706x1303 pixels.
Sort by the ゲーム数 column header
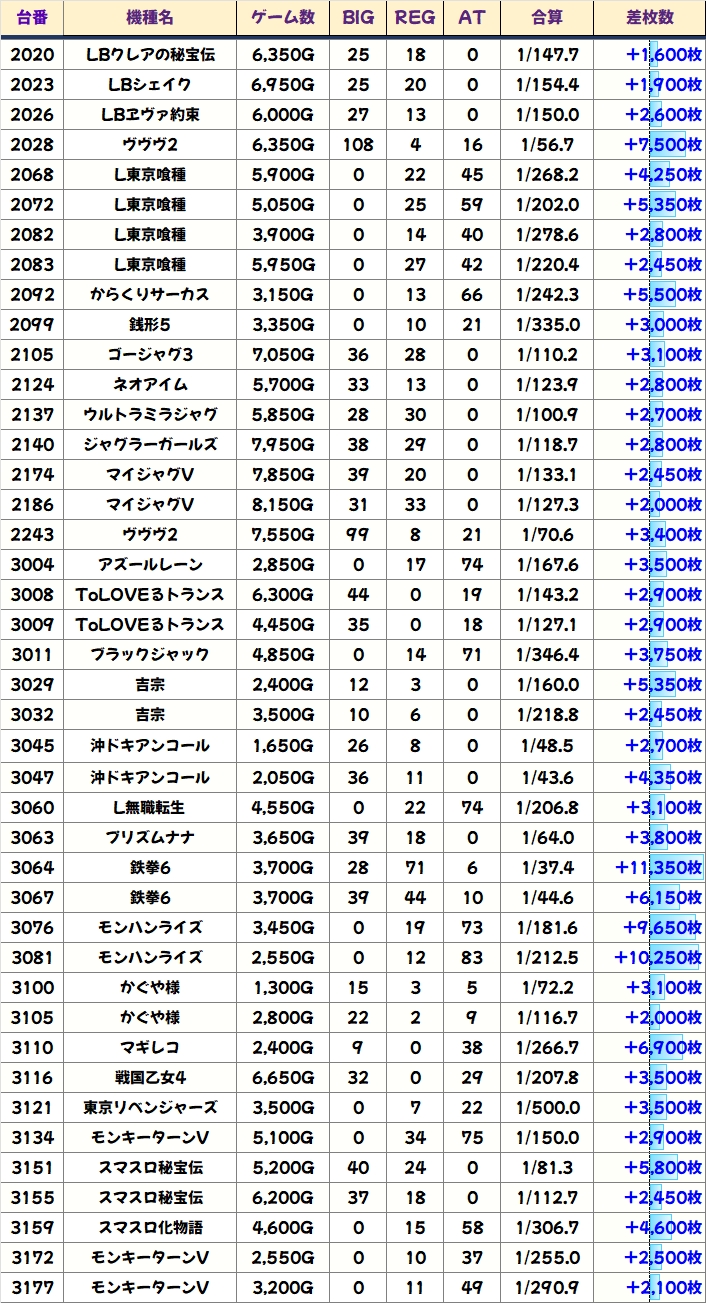[282, 18]
